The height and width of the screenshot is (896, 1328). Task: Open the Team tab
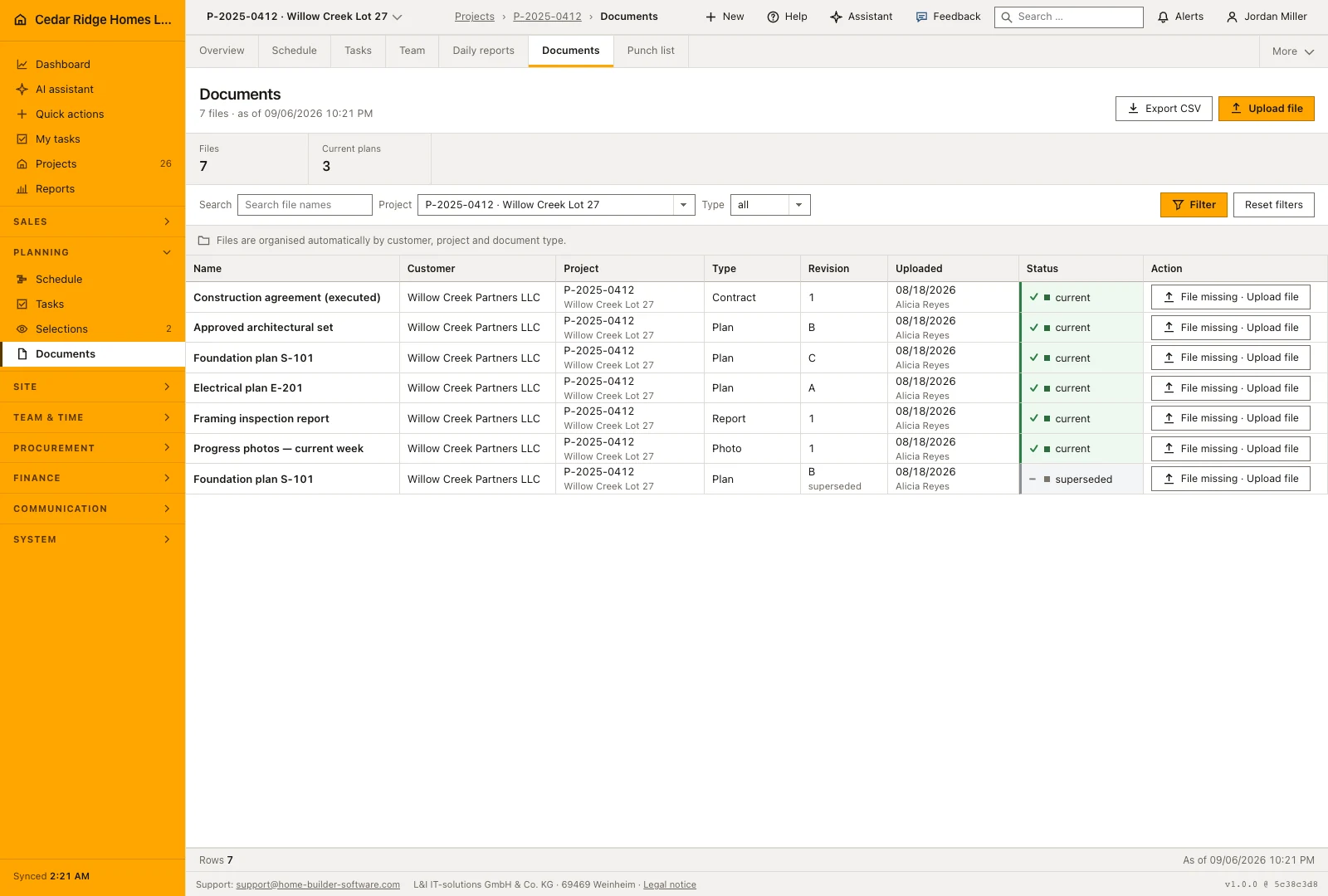tap(412, 51)
